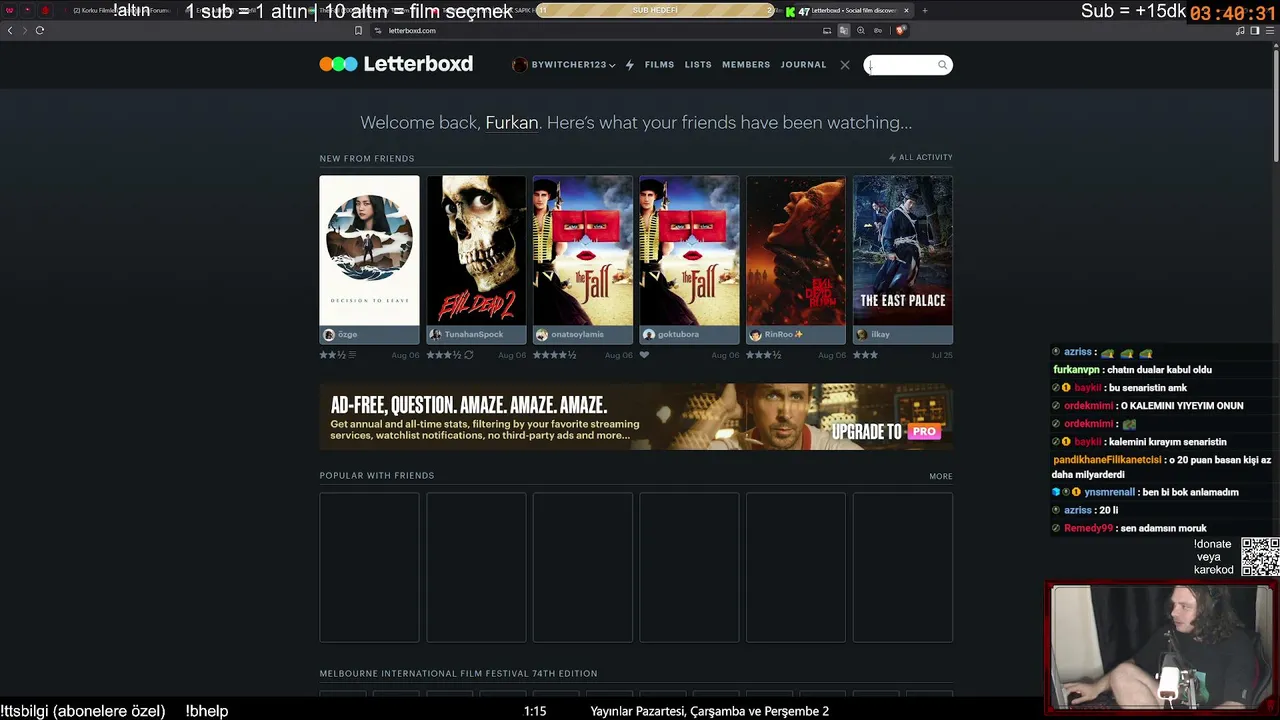Image resolution: width=1280 pixels, height=720 pixels.
Task: Bookmark the page using the bookmark icon
Action: pos(358,30)
